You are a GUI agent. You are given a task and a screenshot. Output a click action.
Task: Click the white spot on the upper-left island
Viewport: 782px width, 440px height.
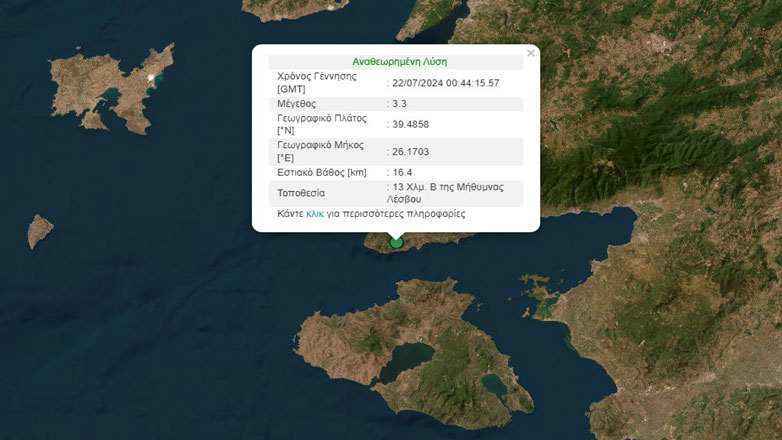(153, 76)
